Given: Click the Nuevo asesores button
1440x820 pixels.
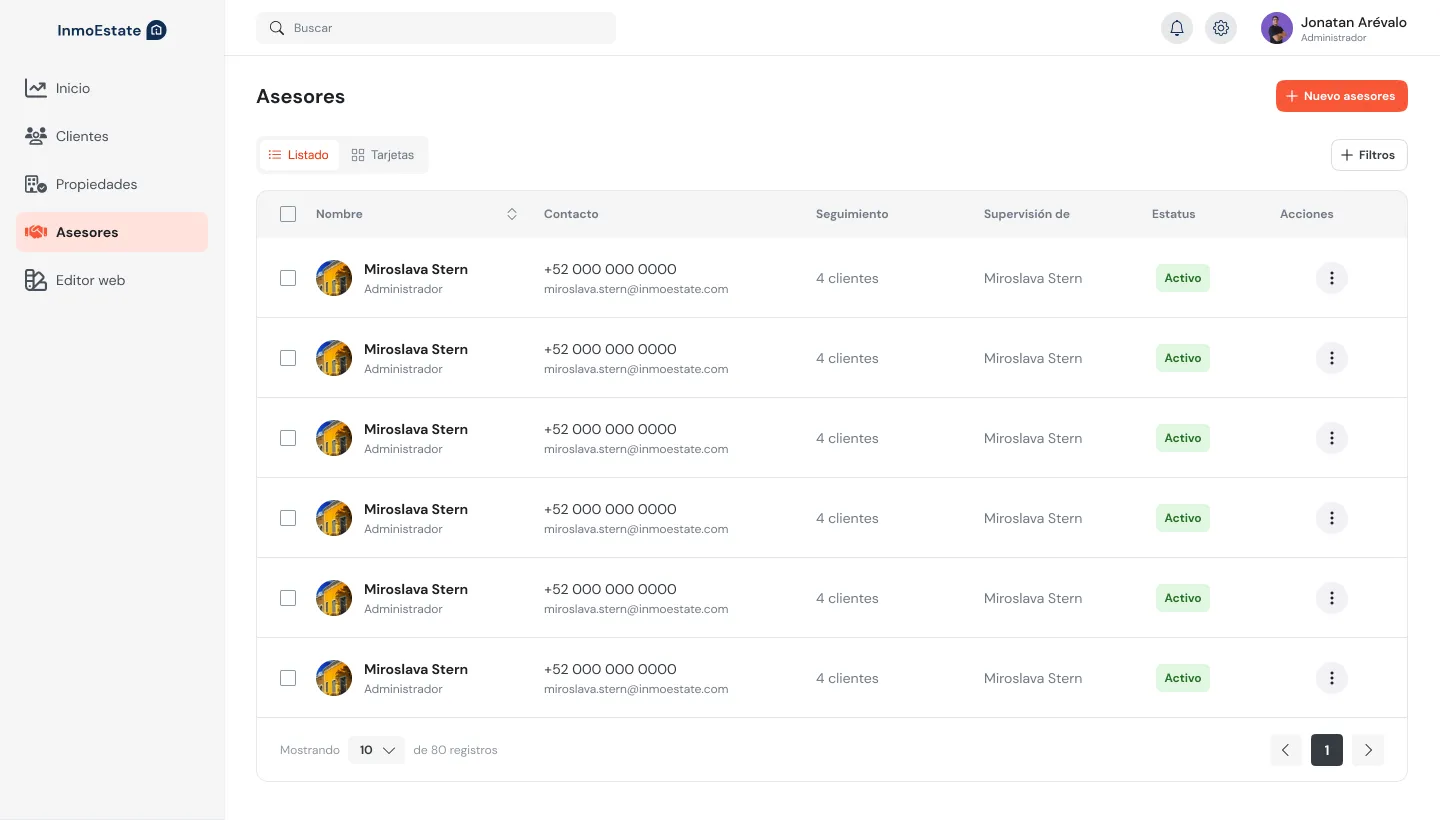Looking at the screenshot, I should coord(1341,96).
